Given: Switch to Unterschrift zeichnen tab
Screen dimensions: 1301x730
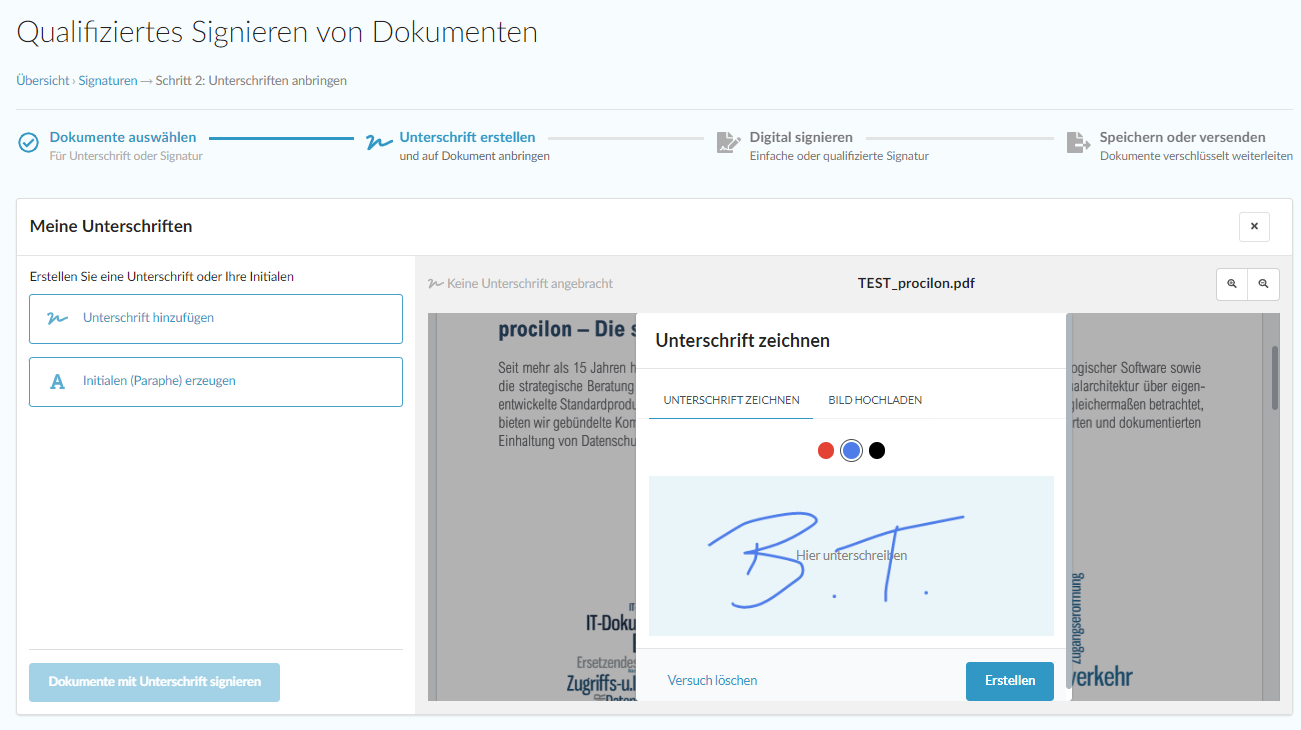Looking at the screenshot, I should (731, 400).
